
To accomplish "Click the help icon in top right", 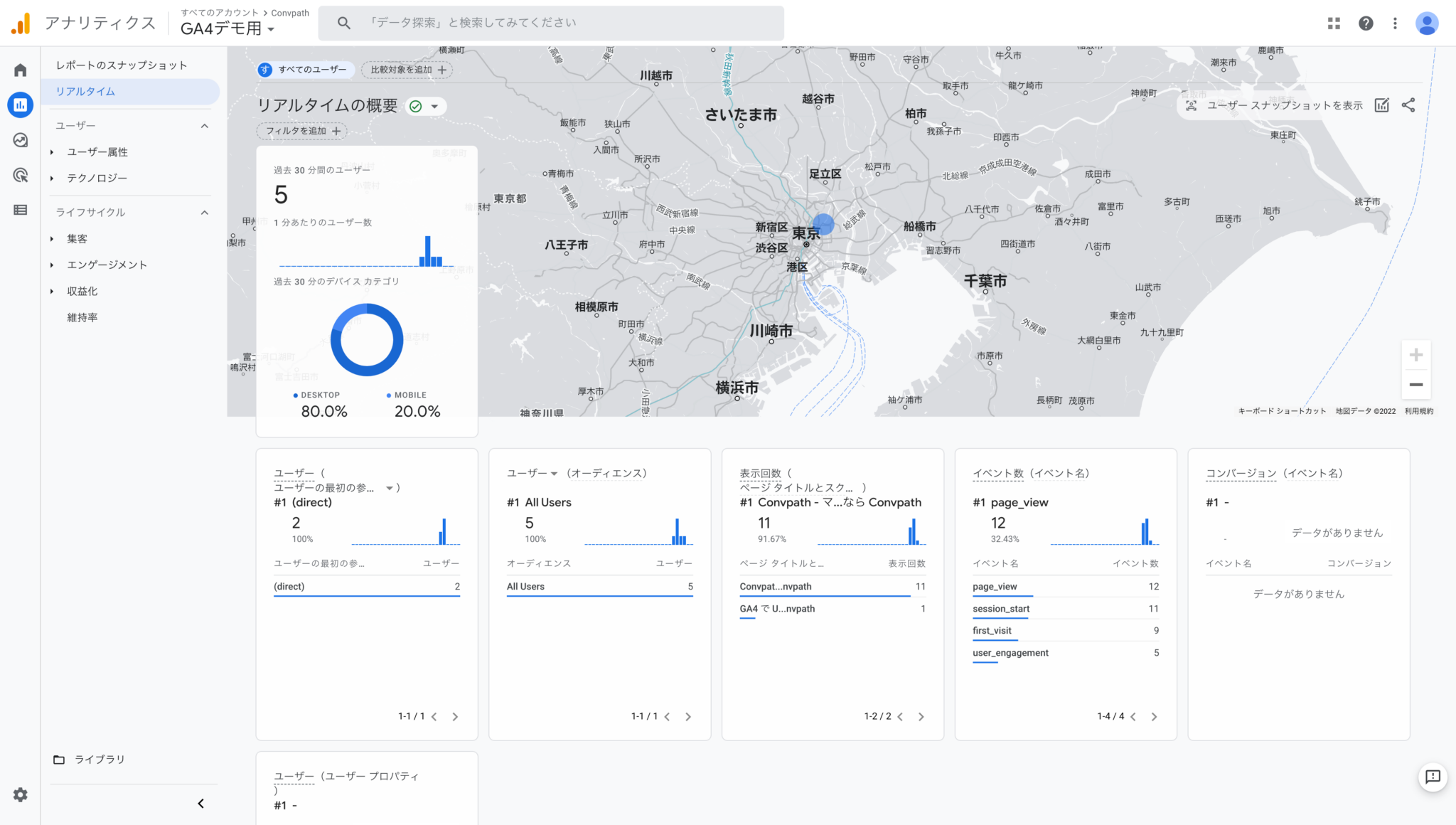I will (1366, 22).
